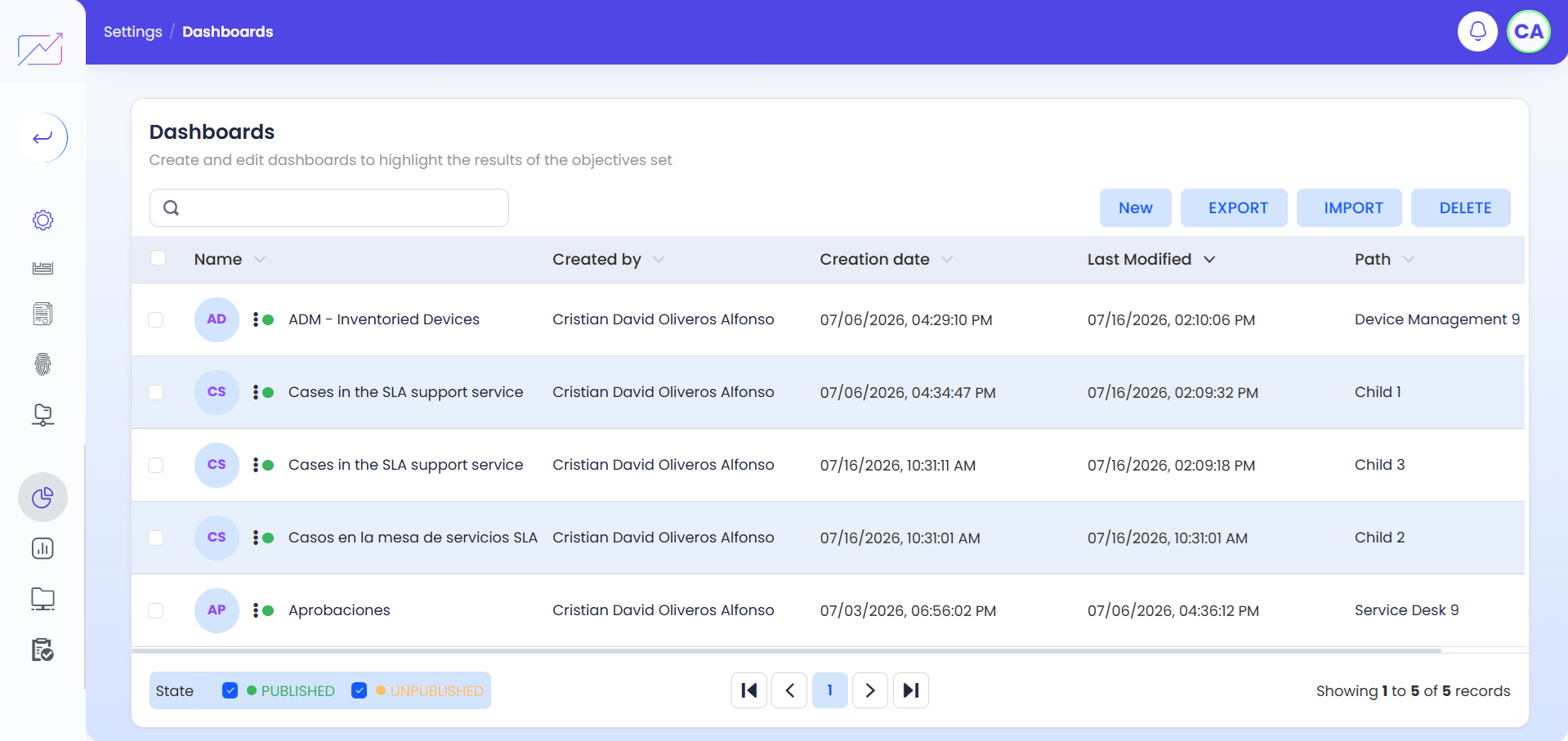1568x741 pixels.
Task: Expand the Created by column chevron
Action: point(659,259)
